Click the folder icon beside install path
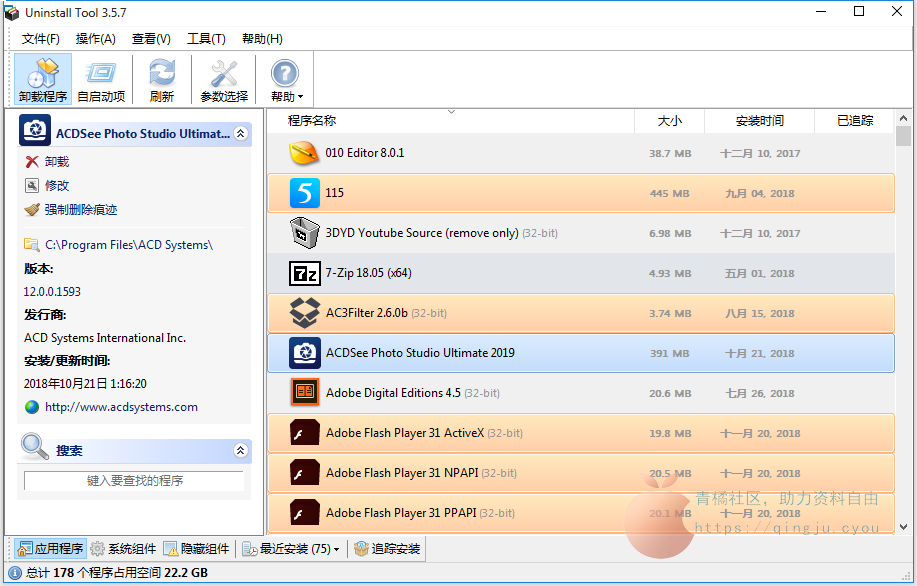Screen dimensions: 917x586 (x=32, y=244)
